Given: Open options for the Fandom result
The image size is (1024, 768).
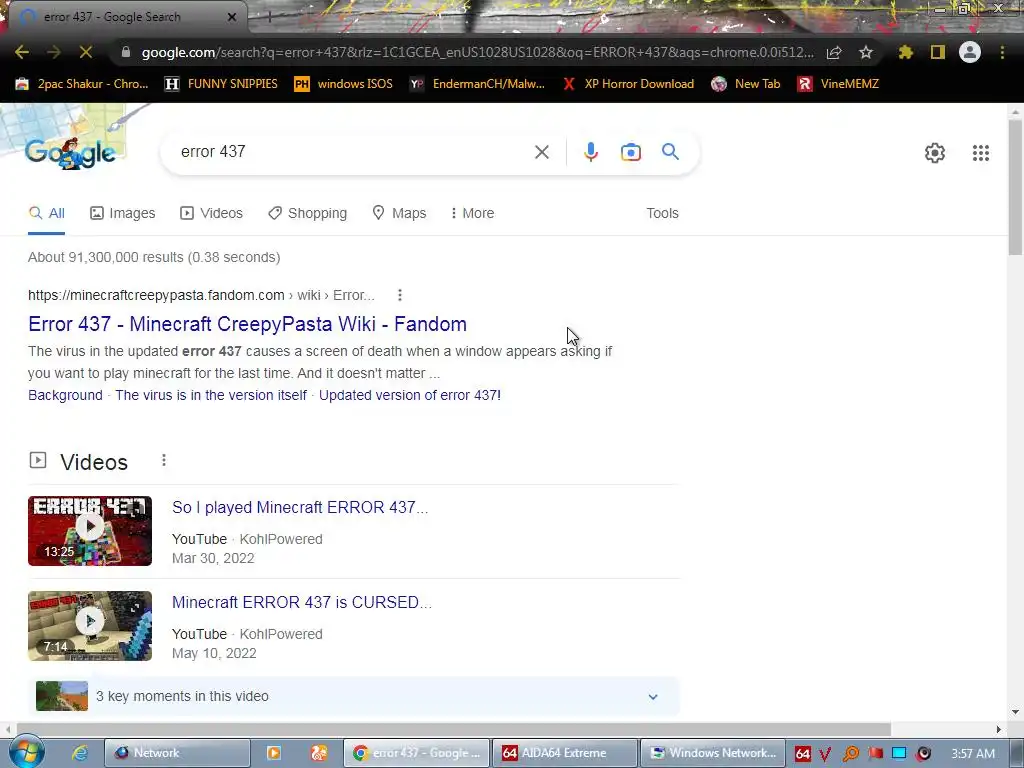Looking at the screenshot, I should click(x=400, y=295).
